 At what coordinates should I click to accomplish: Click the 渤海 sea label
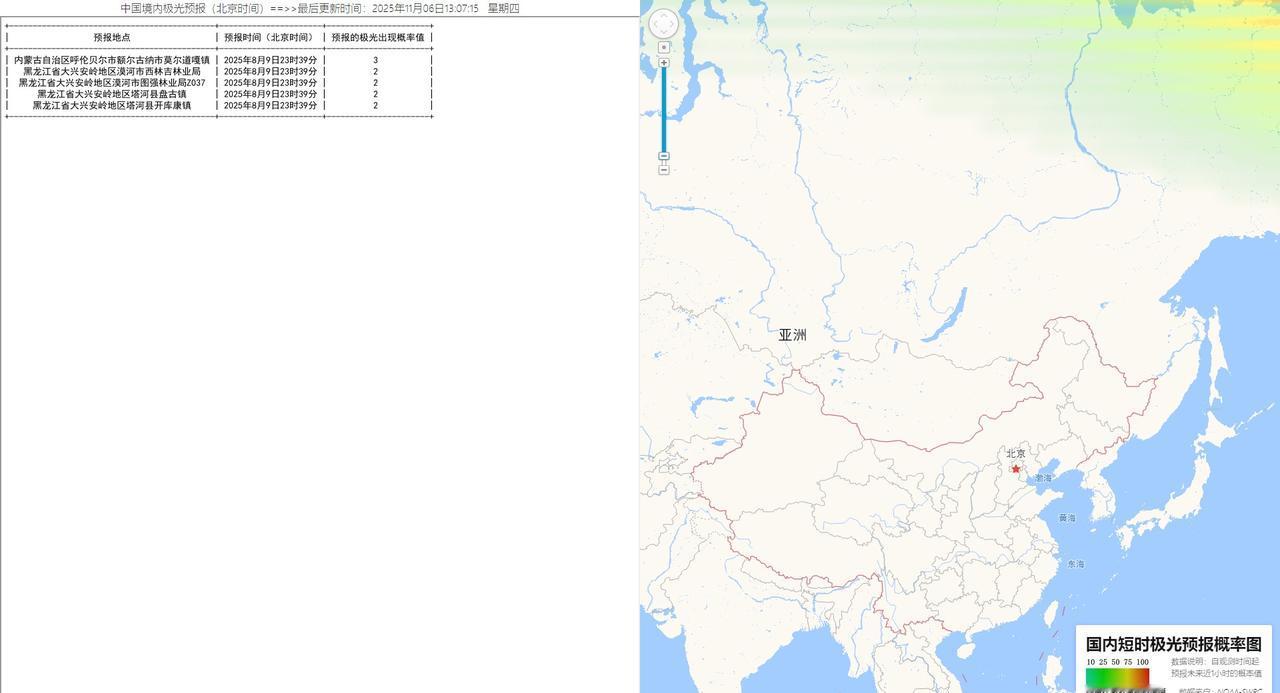pyautogui.click(x=1043, y=478)
